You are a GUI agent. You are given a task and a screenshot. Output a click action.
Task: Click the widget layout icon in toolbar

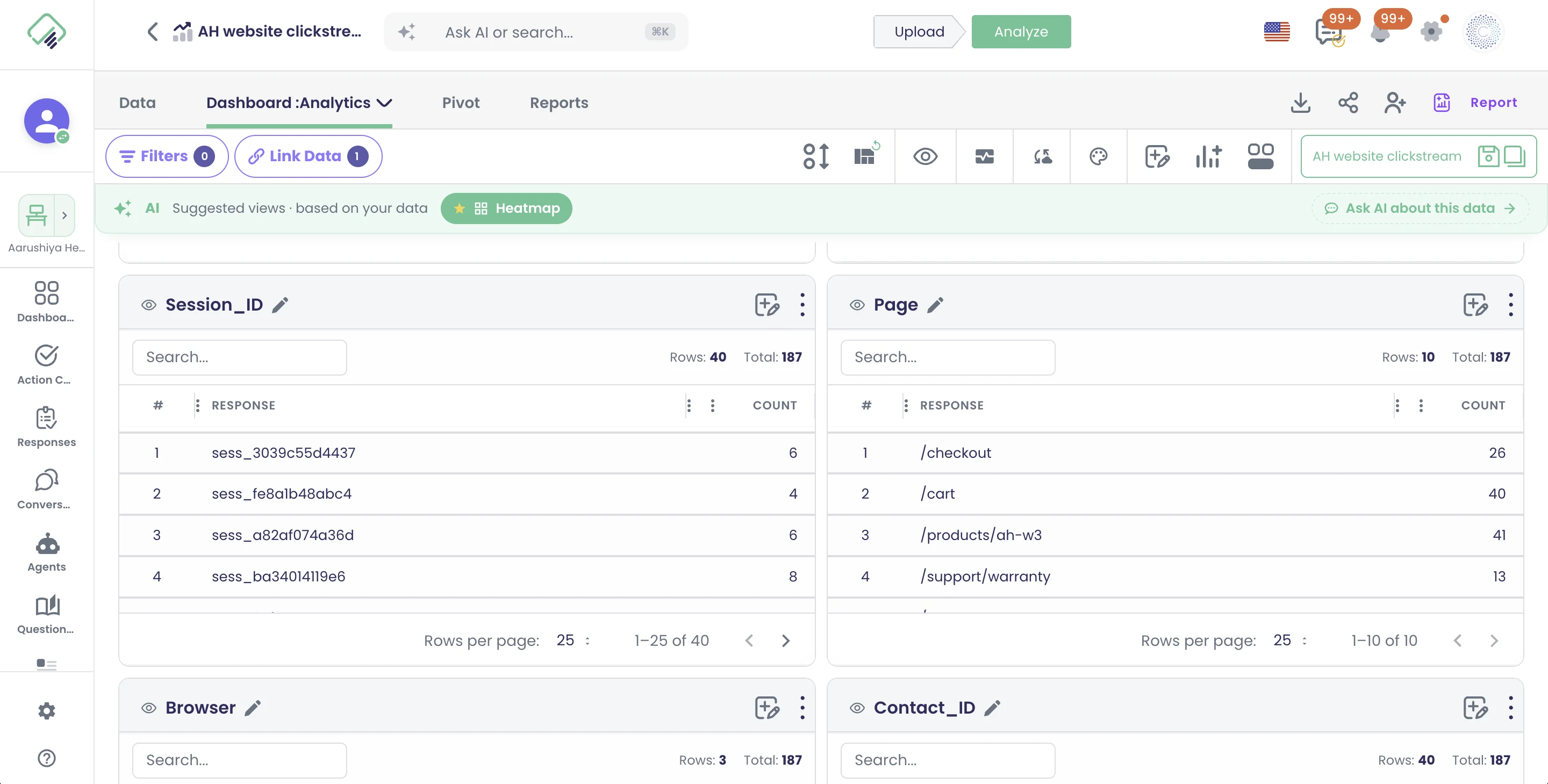tap(1260, 156)
